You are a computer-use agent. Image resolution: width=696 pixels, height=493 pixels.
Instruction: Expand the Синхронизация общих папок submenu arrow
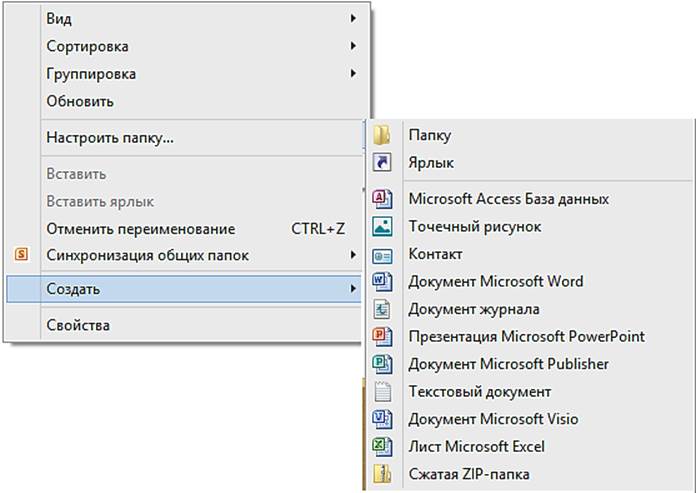353,255
